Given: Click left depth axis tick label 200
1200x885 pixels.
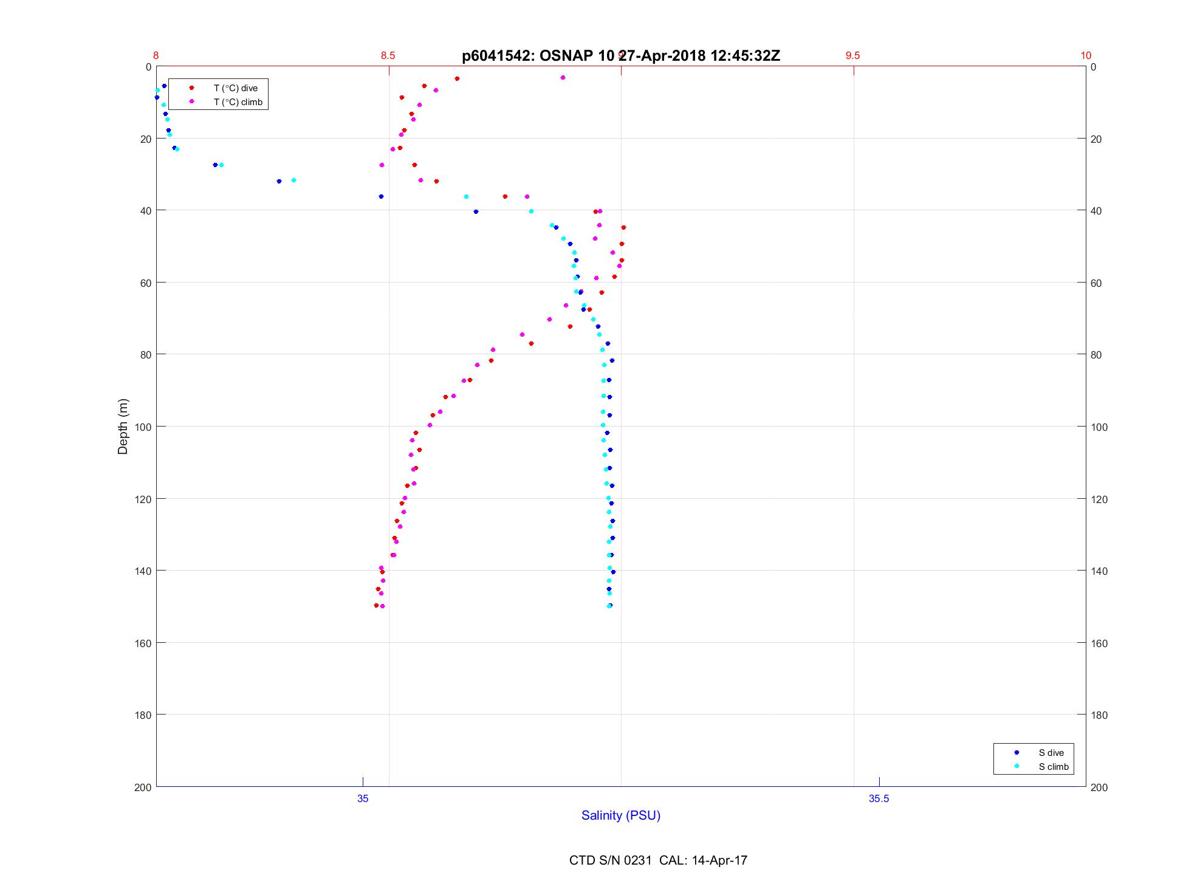Looking at the screenshot, I should click(141, 787).
